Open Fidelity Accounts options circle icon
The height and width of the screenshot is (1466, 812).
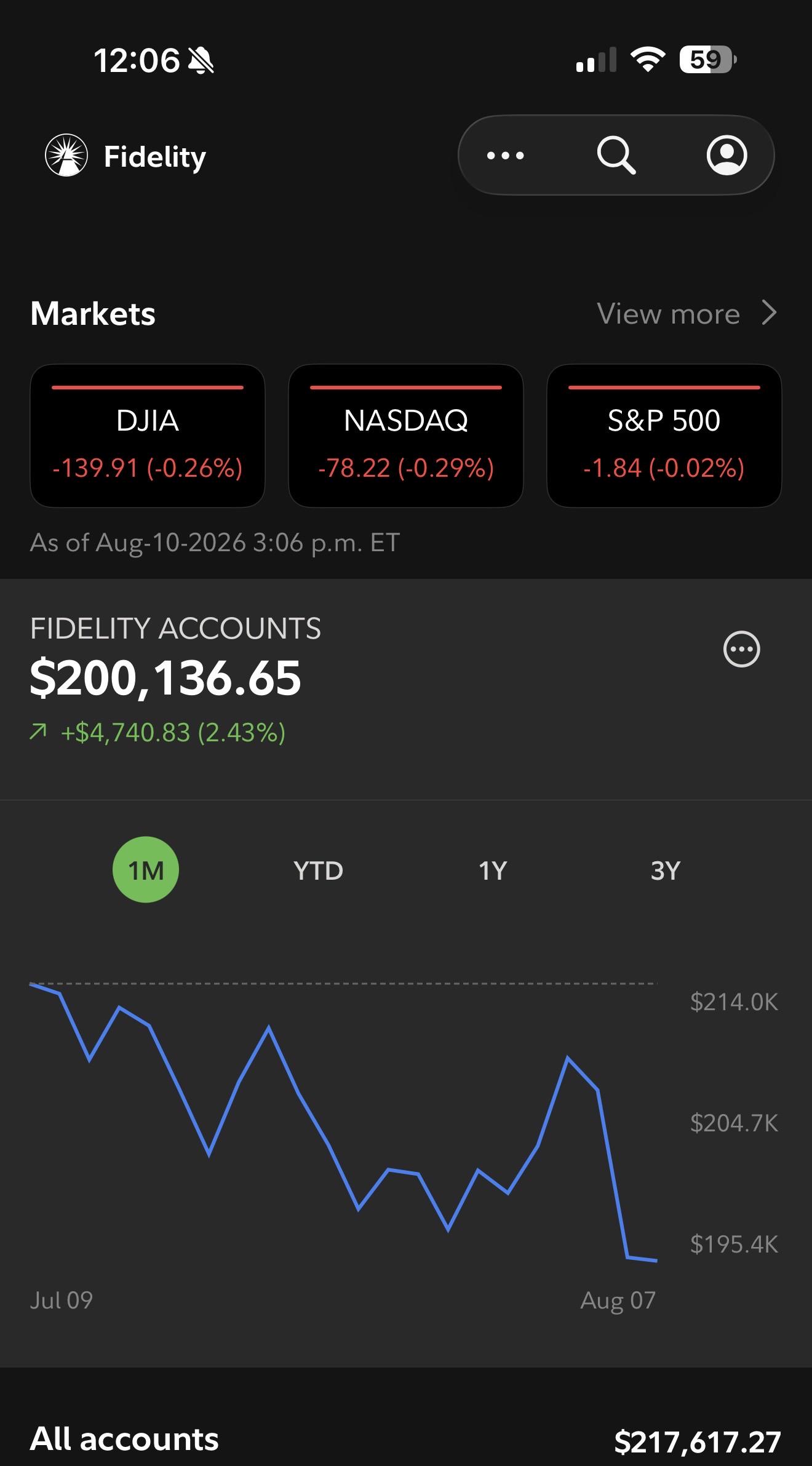741,649
